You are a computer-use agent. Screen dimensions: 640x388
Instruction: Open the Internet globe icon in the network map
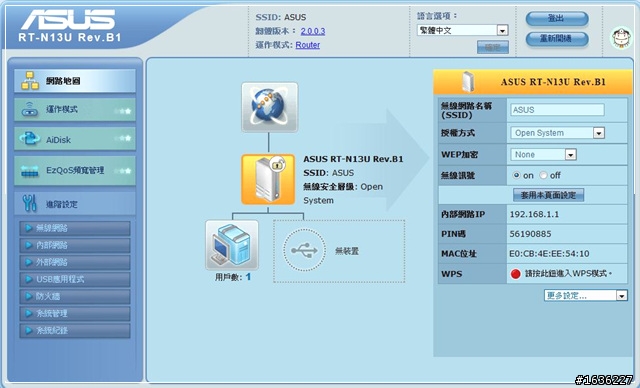(269, 107)
